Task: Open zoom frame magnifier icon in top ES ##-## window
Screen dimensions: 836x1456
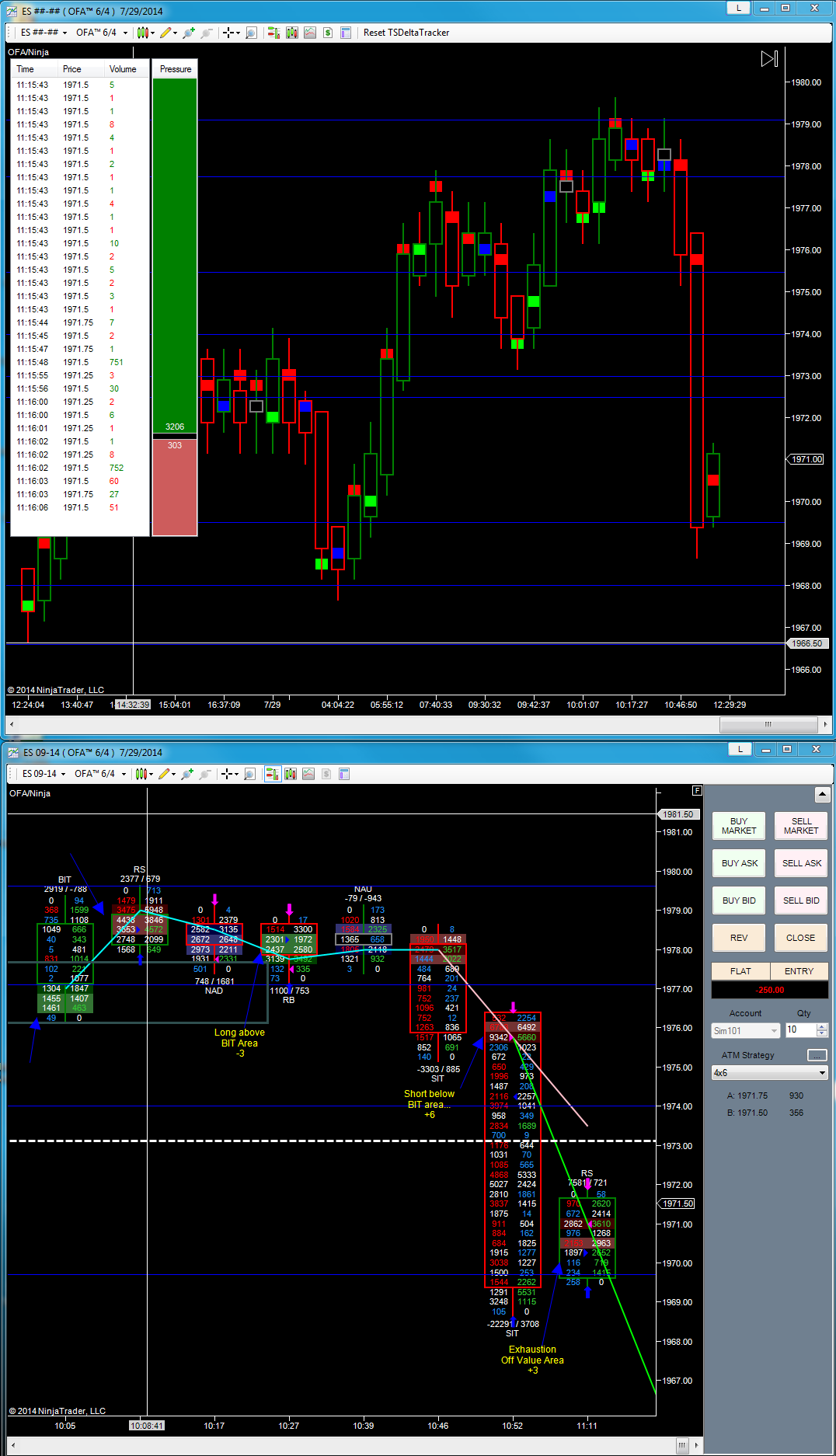Action: coord(251,33)
